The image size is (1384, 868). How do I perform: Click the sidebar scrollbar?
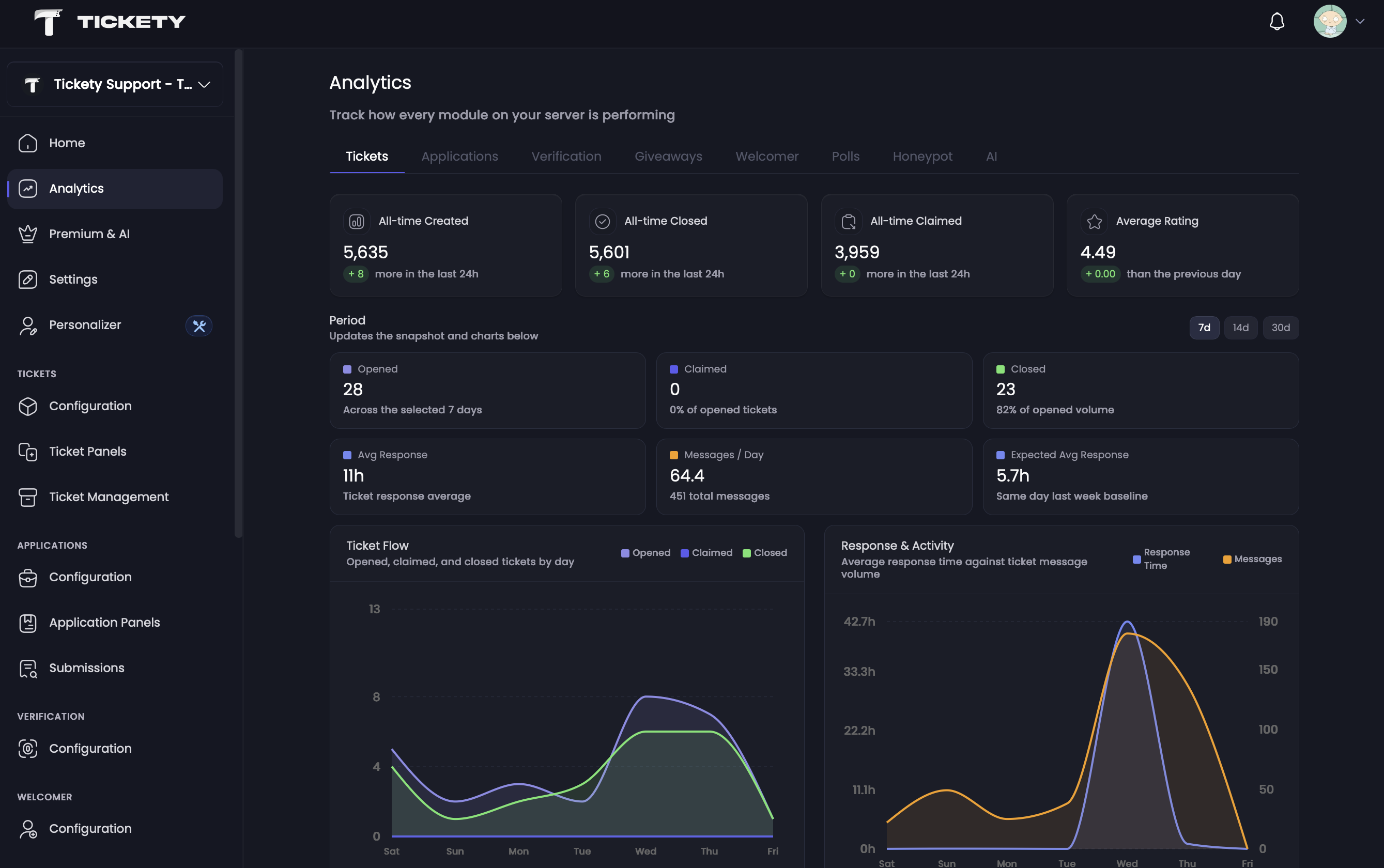click(x=238, y=293)
